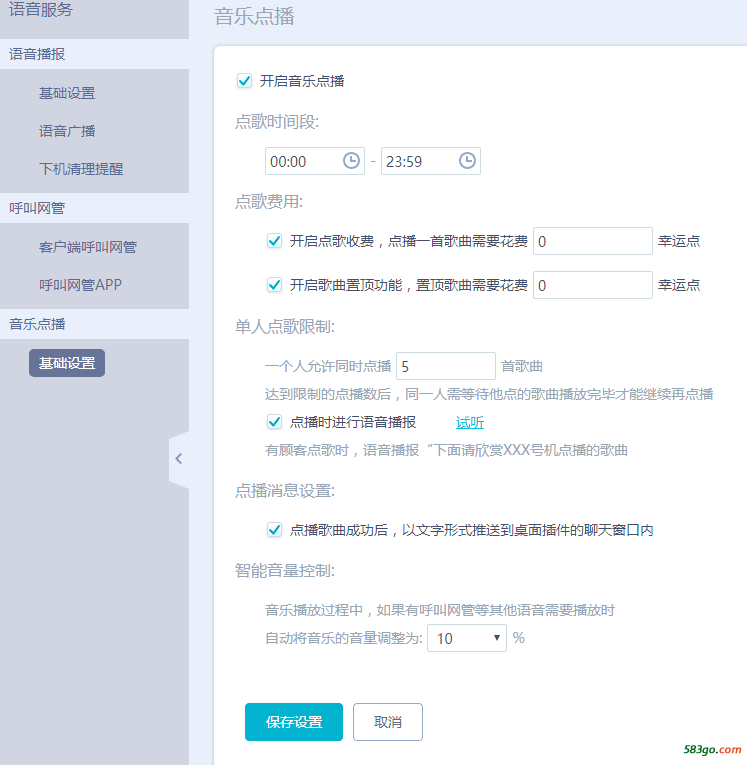Viewport: 747px width, 765px height.
Task: Collapse the sidebar with the chevron arrow
Action: tap(178, 459)
